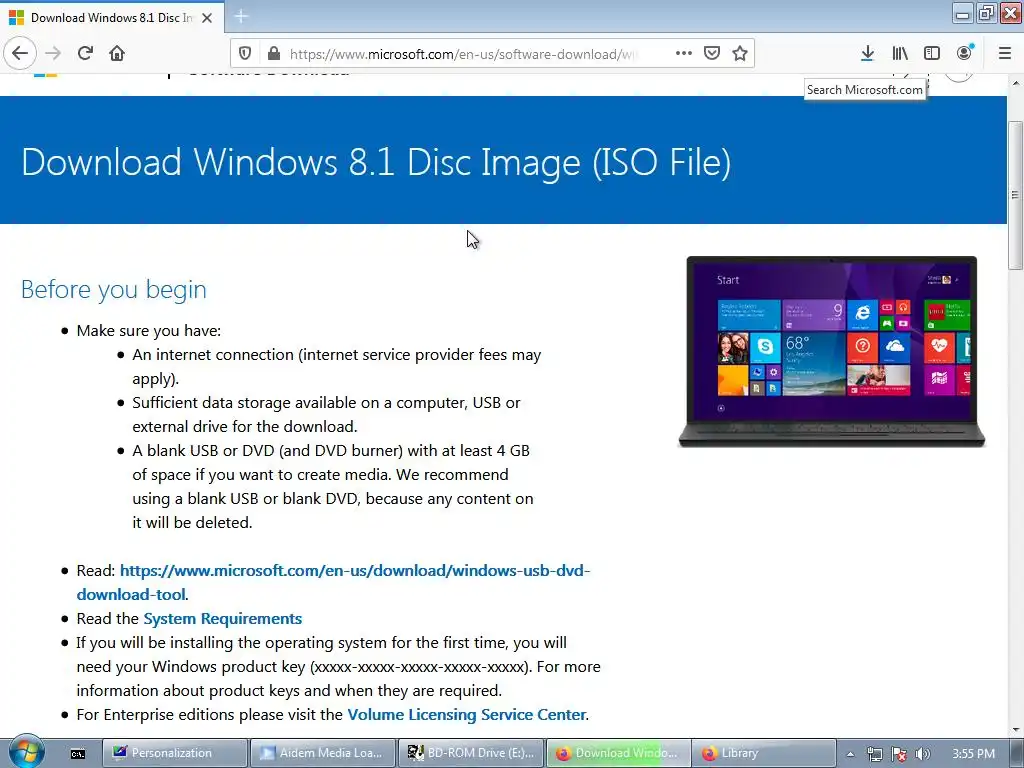Open Firefox account menu
This screenshot has width=1024, height=768.
point(965,54)
